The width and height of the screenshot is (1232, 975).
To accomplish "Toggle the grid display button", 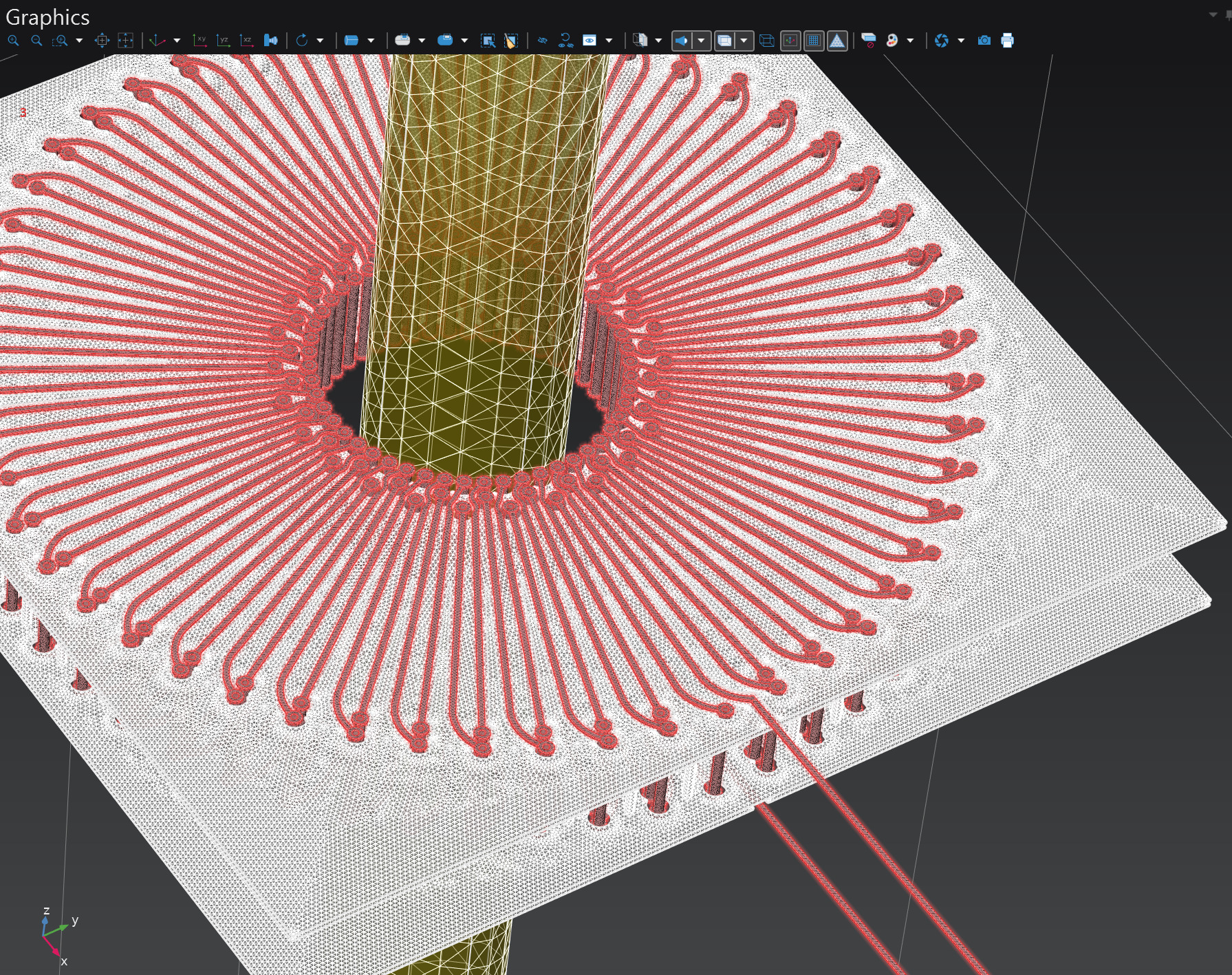I will (814, 41).
